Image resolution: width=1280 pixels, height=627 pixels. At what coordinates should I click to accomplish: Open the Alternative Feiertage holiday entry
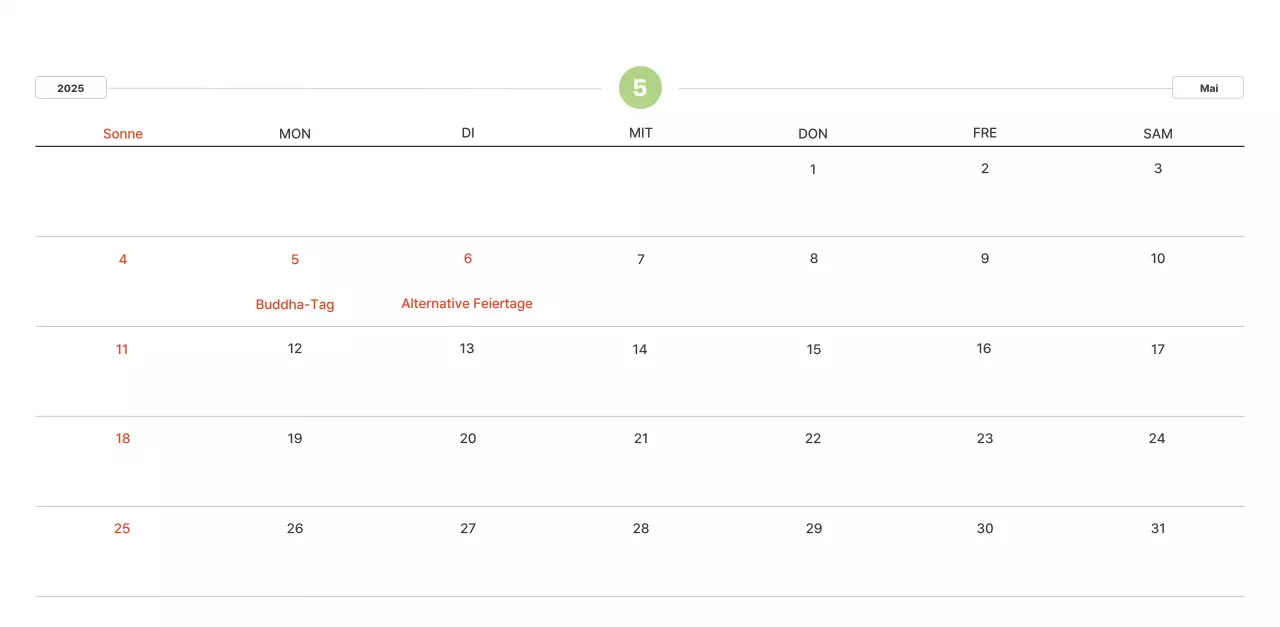[x=467, y=303]
